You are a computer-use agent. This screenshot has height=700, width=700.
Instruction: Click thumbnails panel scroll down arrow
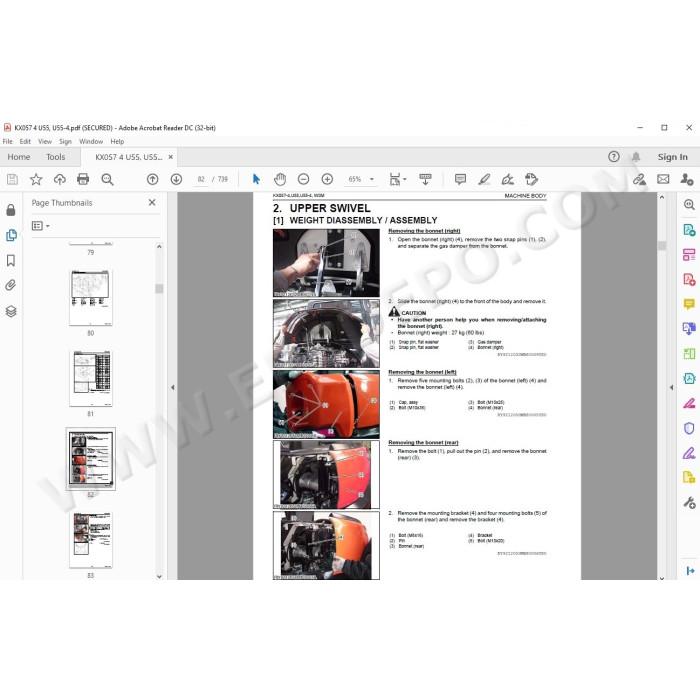(x=159, y=576)
